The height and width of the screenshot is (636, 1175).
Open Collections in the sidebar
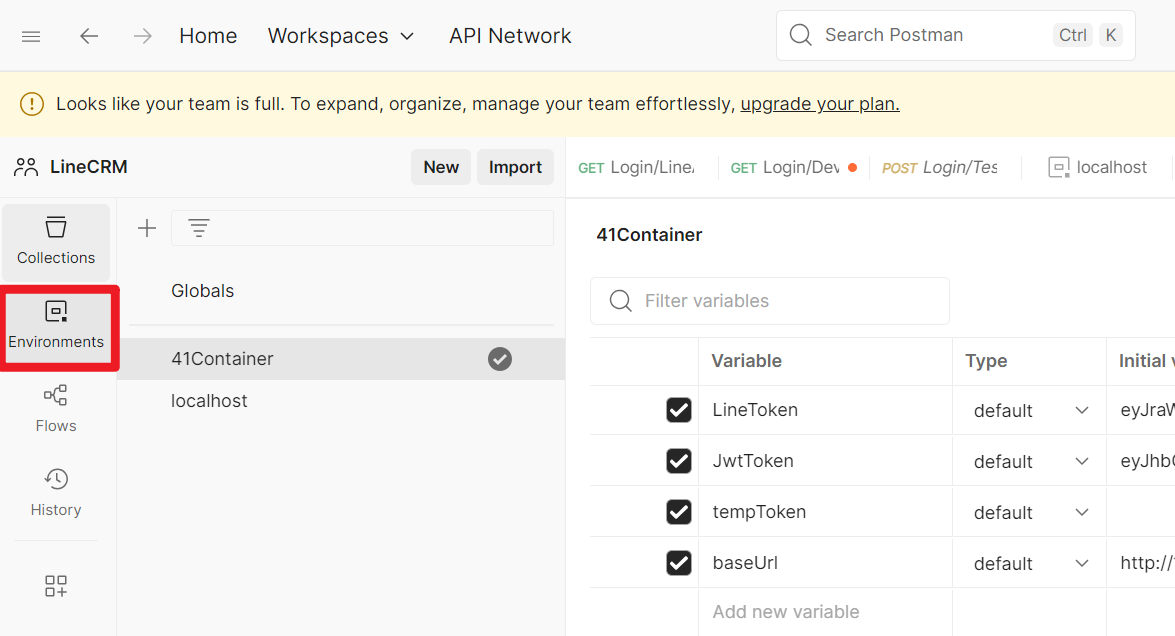56,242
